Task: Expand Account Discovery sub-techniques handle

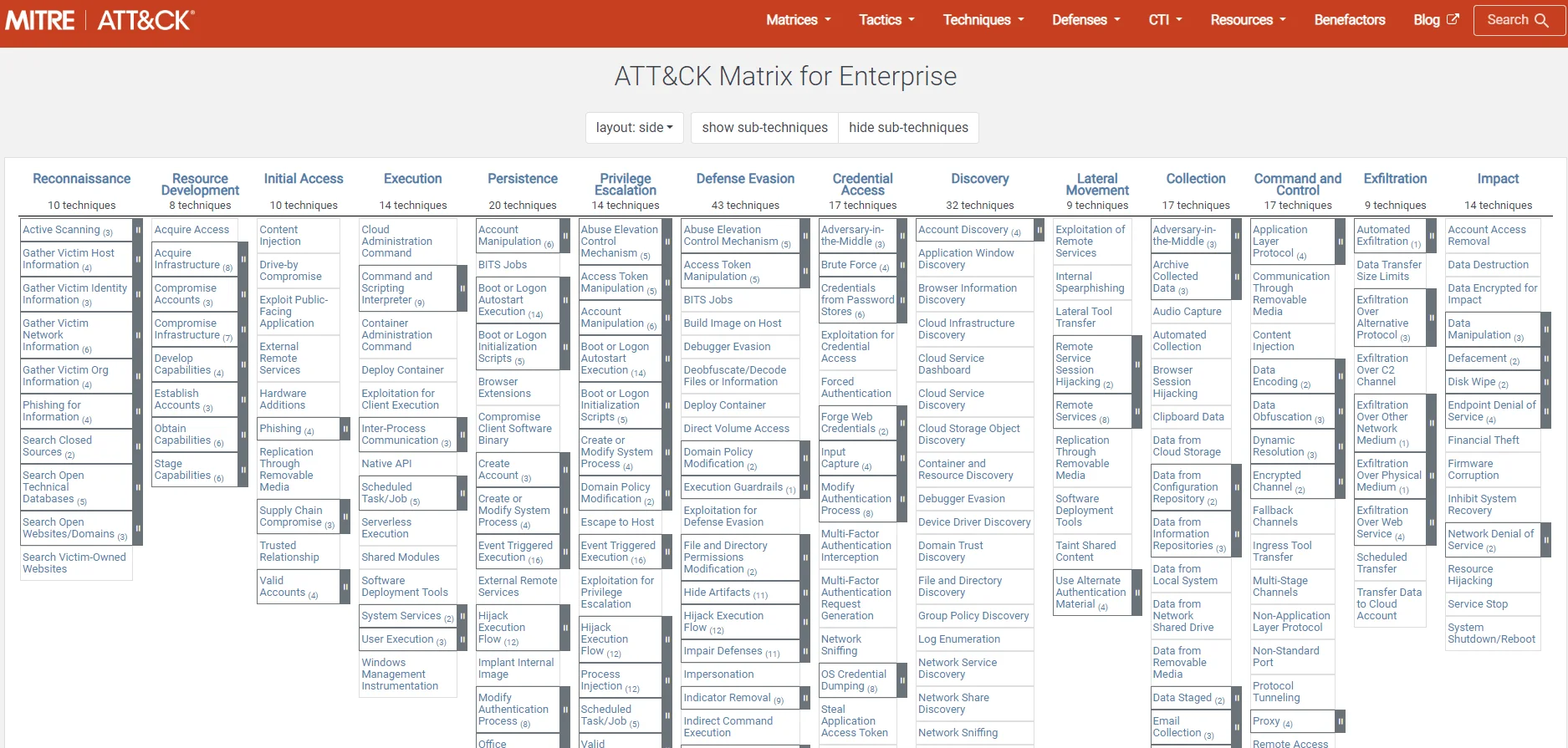Action: 1039,230
